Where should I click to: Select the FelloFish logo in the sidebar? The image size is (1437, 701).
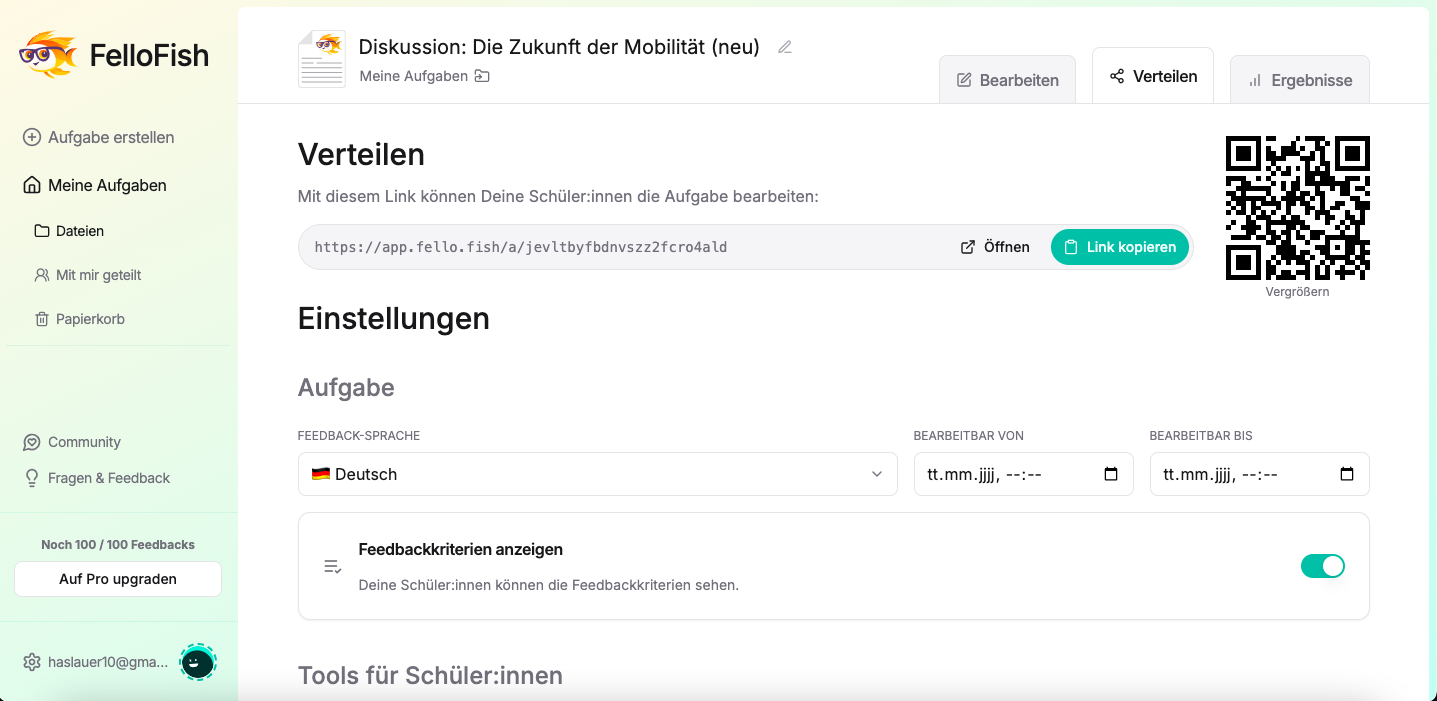click(113, 55)
